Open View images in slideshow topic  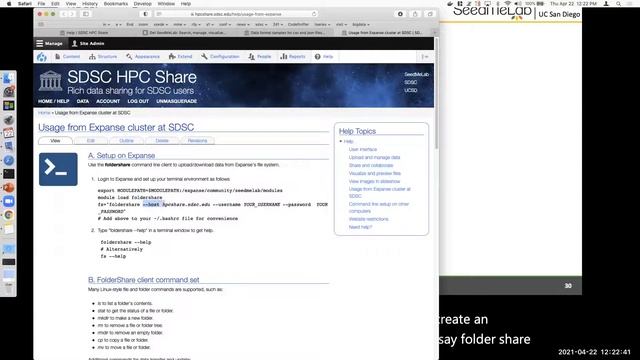point(374,181)
